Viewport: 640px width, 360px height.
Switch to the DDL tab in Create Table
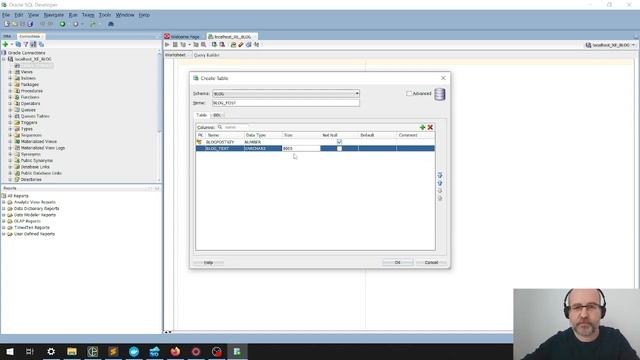[x=217, y=115]
